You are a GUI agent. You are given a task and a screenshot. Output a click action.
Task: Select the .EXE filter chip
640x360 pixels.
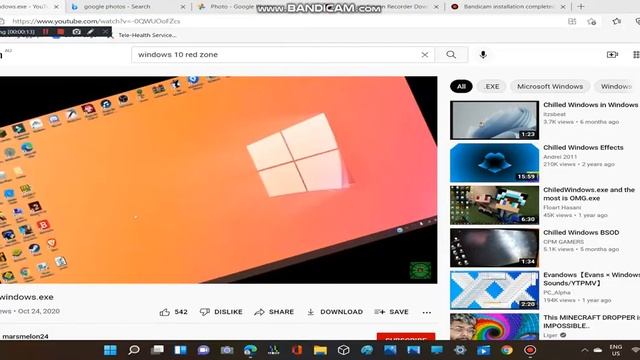[x=491, y=87]
